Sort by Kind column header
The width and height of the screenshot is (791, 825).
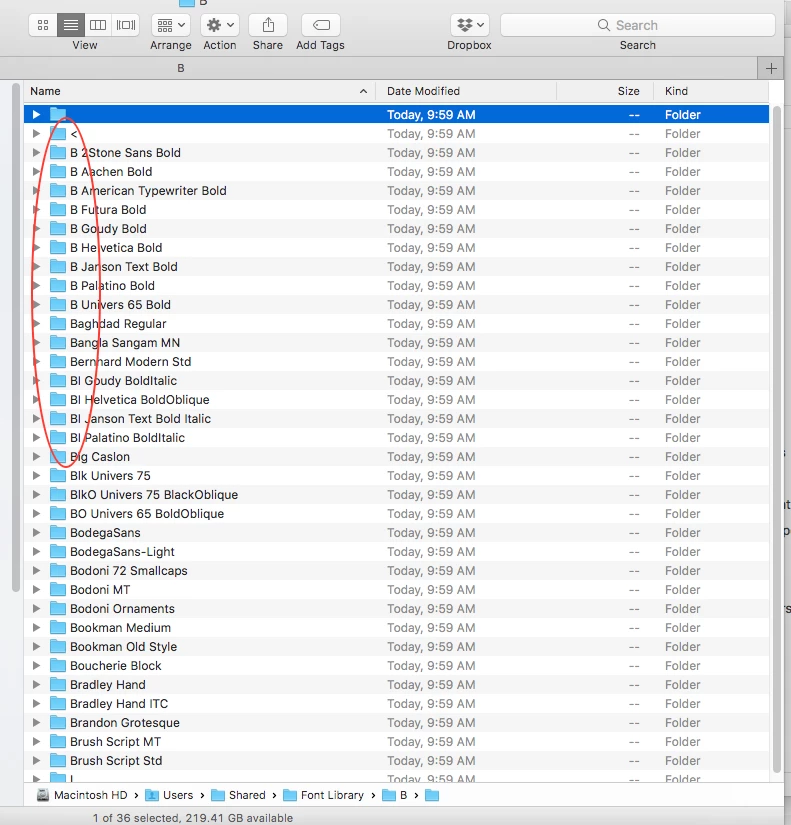711,91
